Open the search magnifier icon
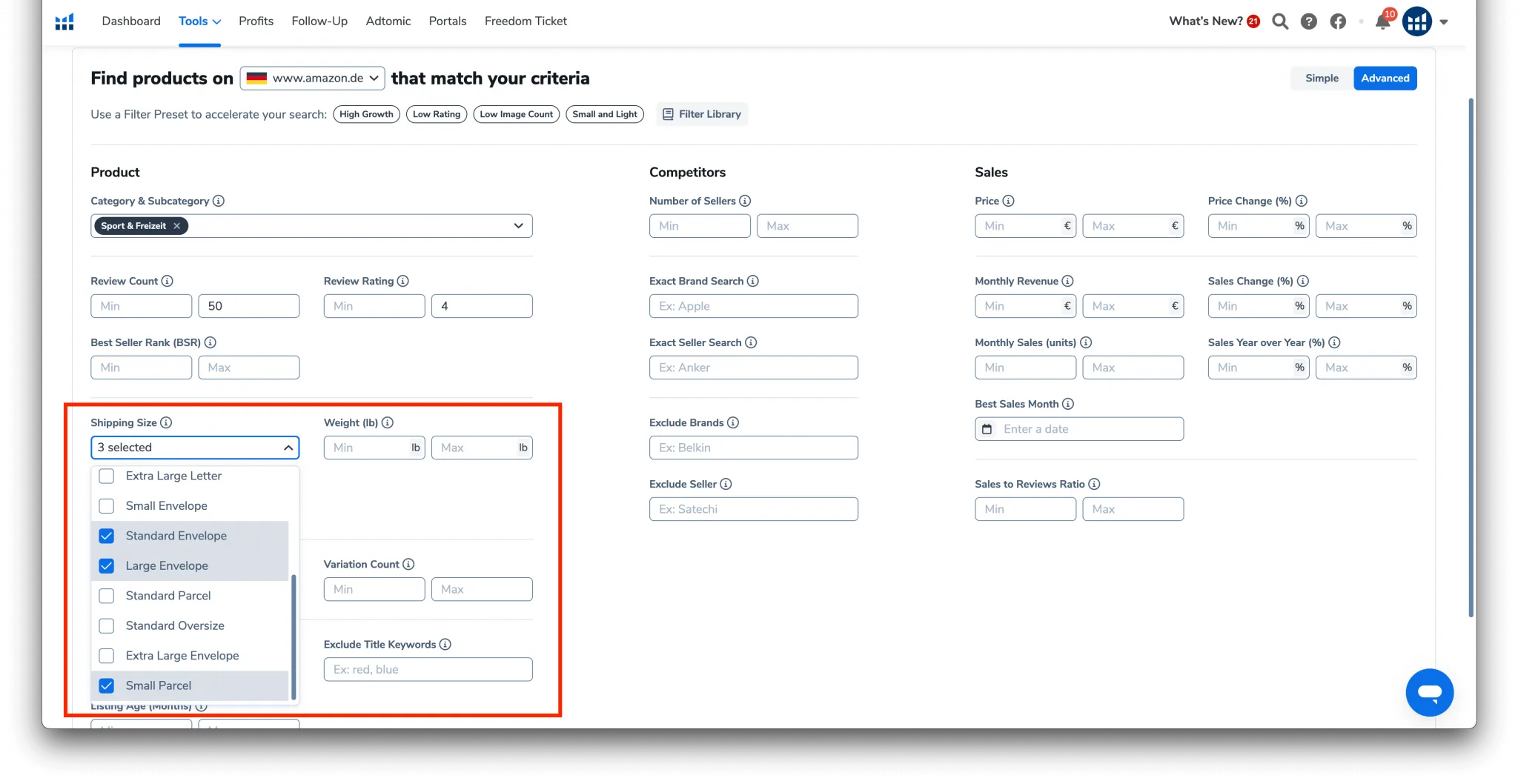Screen dimensions: 1518x784 pyautogui.click(x=1280, y=21)
